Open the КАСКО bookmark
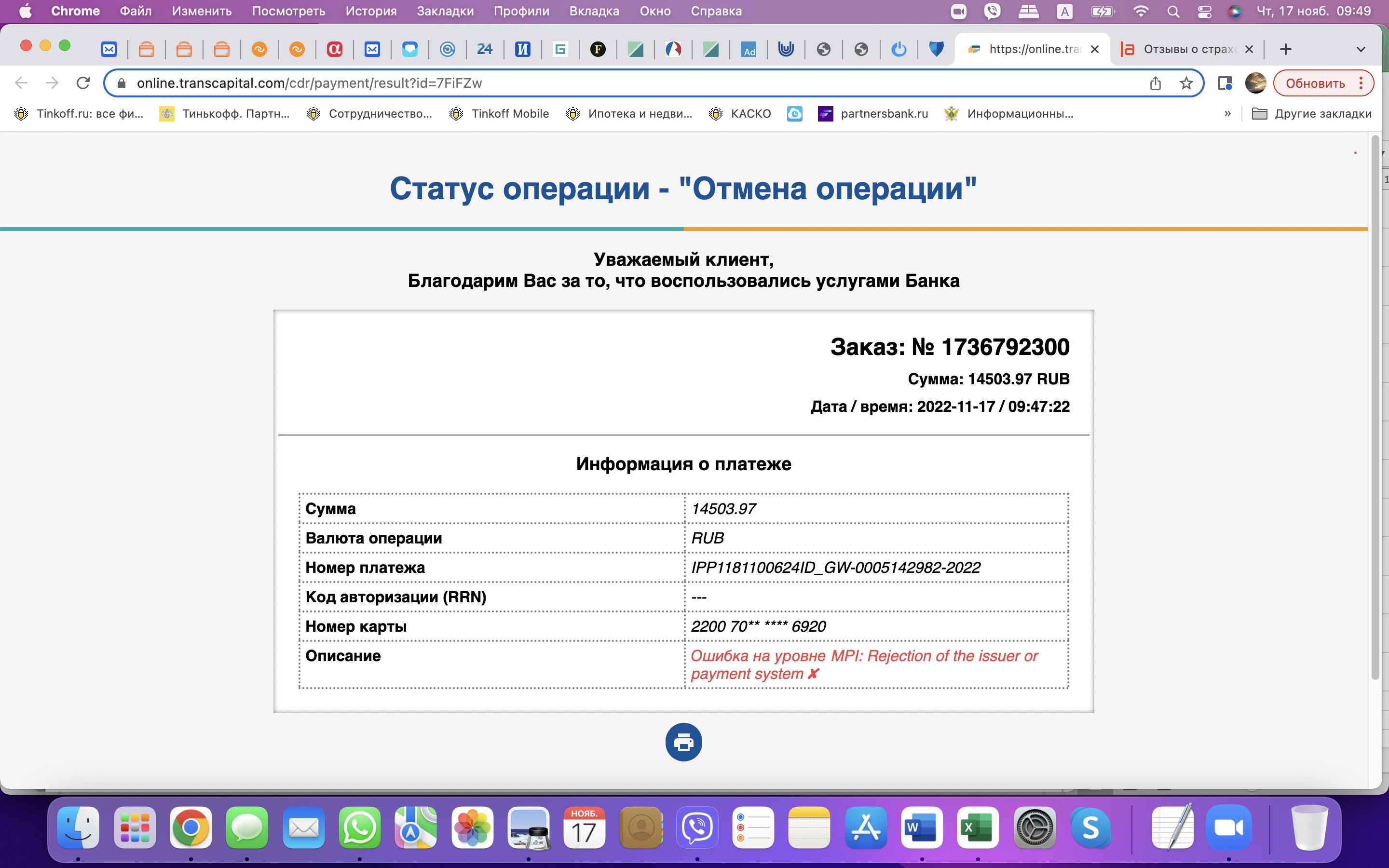Viewport: 1389px width, 868px height. point(740,114)
